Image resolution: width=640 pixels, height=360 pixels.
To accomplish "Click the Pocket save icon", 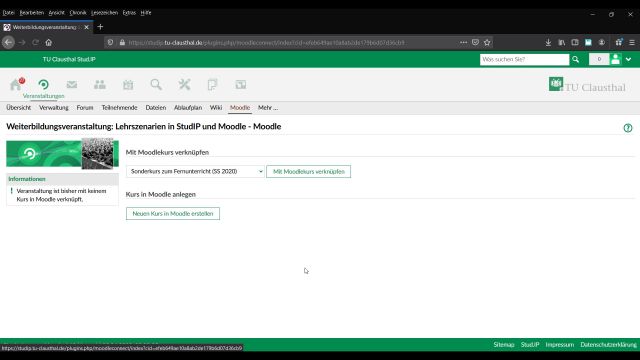I will tap(475, 42).
